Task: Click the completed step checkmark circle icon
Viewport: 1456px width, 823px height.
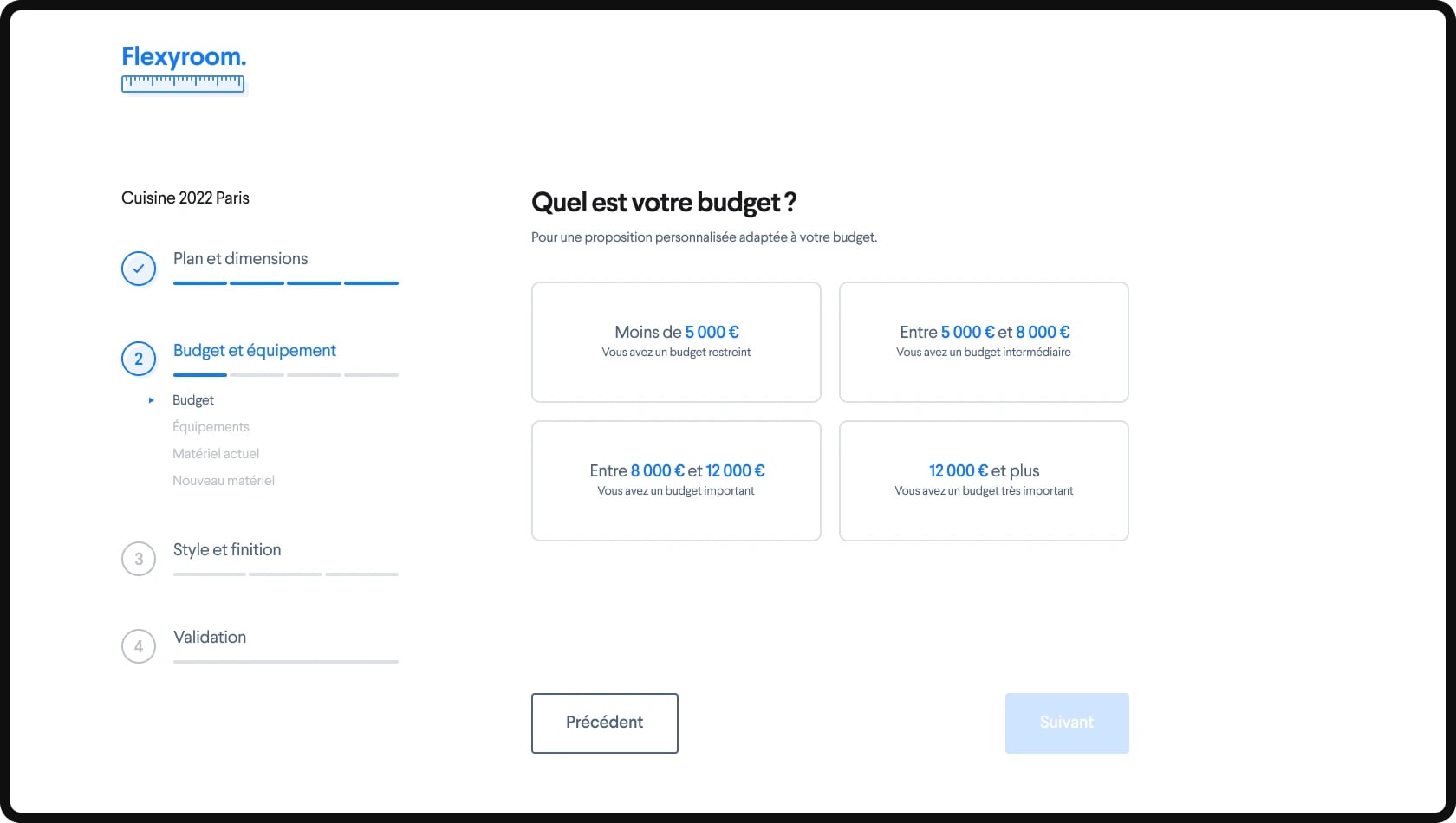Action: tap(139, 269)
